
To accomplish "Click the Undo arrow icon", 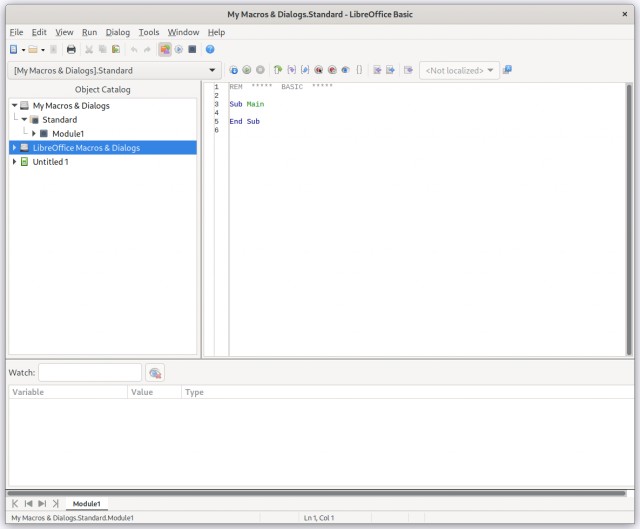I will [134, 49].
